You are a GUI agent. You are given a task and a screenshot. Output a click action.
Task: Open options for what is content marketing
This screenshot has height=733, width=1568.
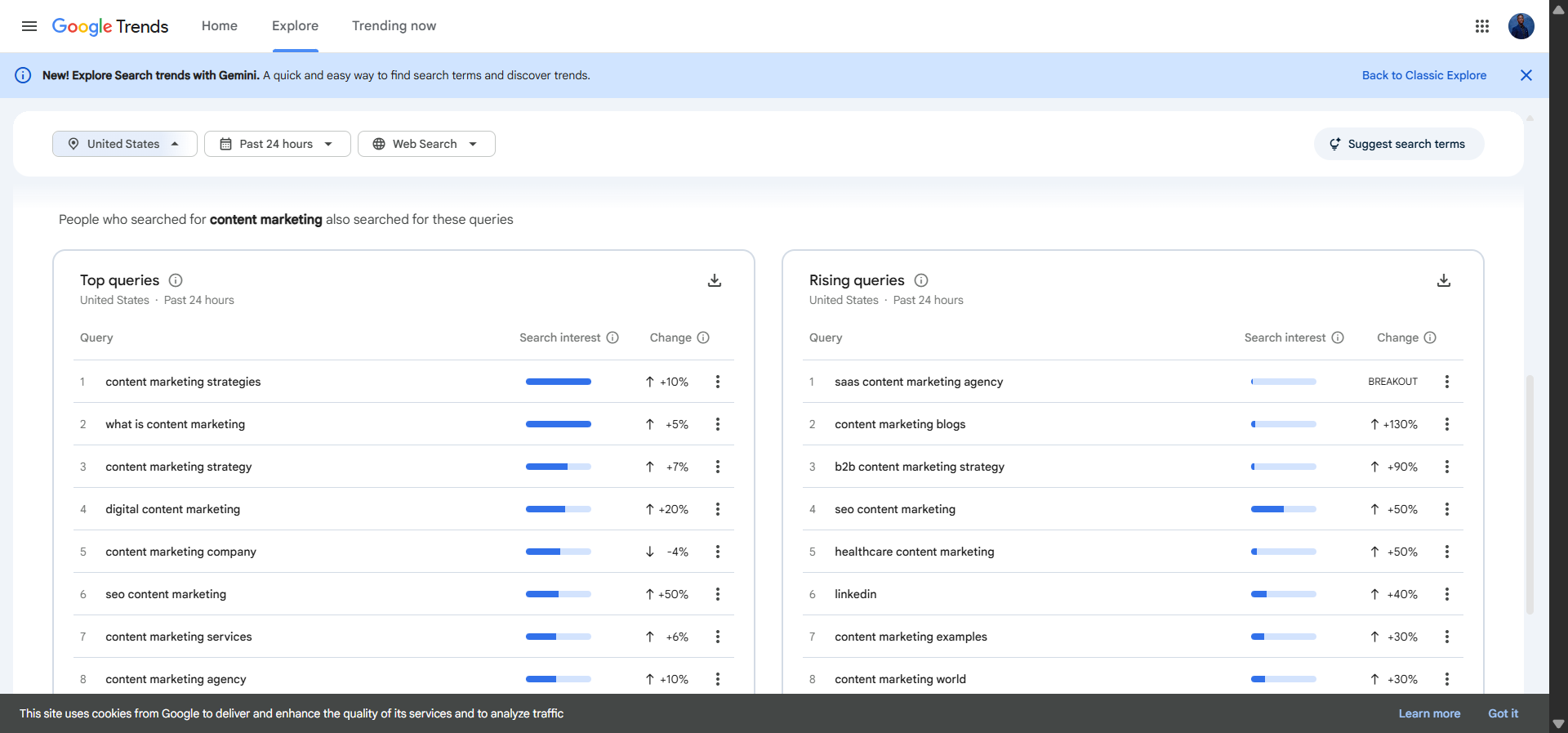pyautogui.click(x=718, y=424)
